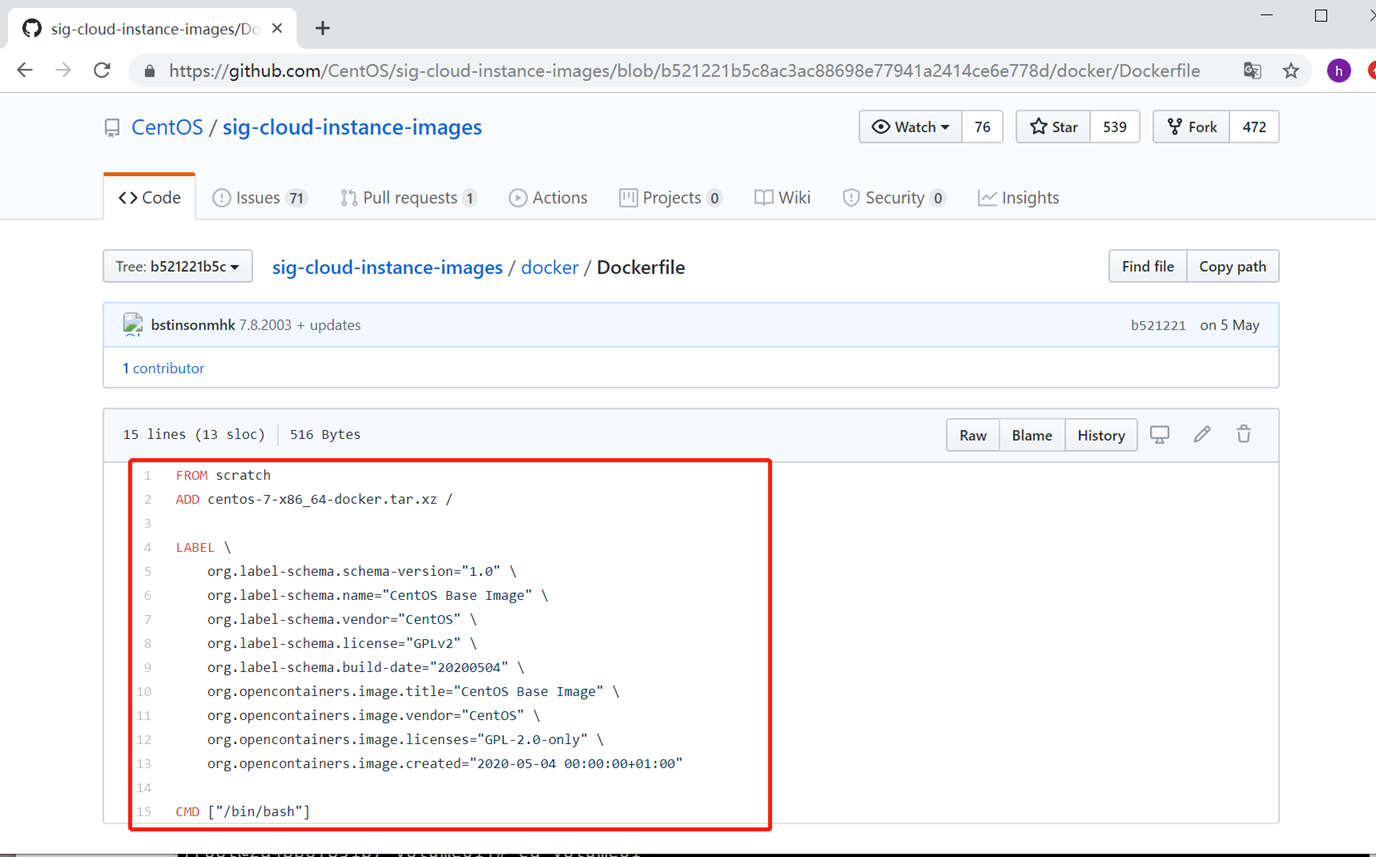This screenshot has width=1376, height=857.
Task: Open the purple profile avatar icon
Action: click(1338, 71)
